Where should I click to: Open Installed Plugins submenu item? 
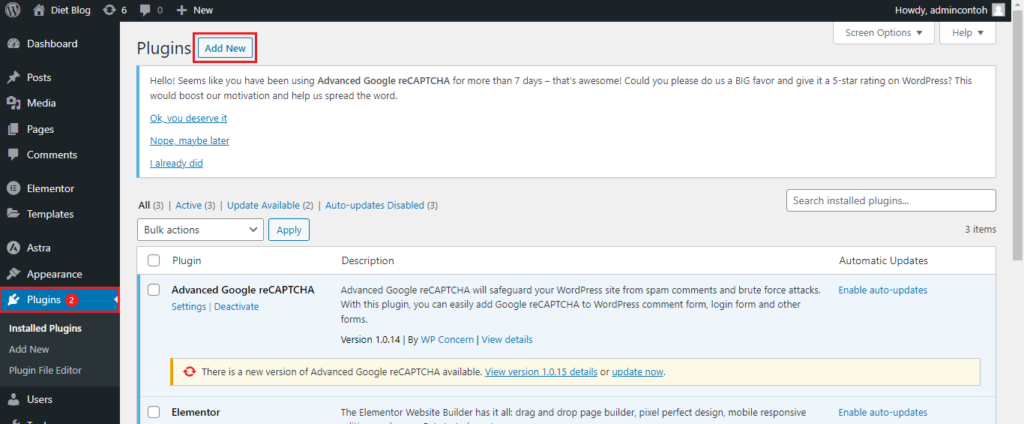click(45, 328)
